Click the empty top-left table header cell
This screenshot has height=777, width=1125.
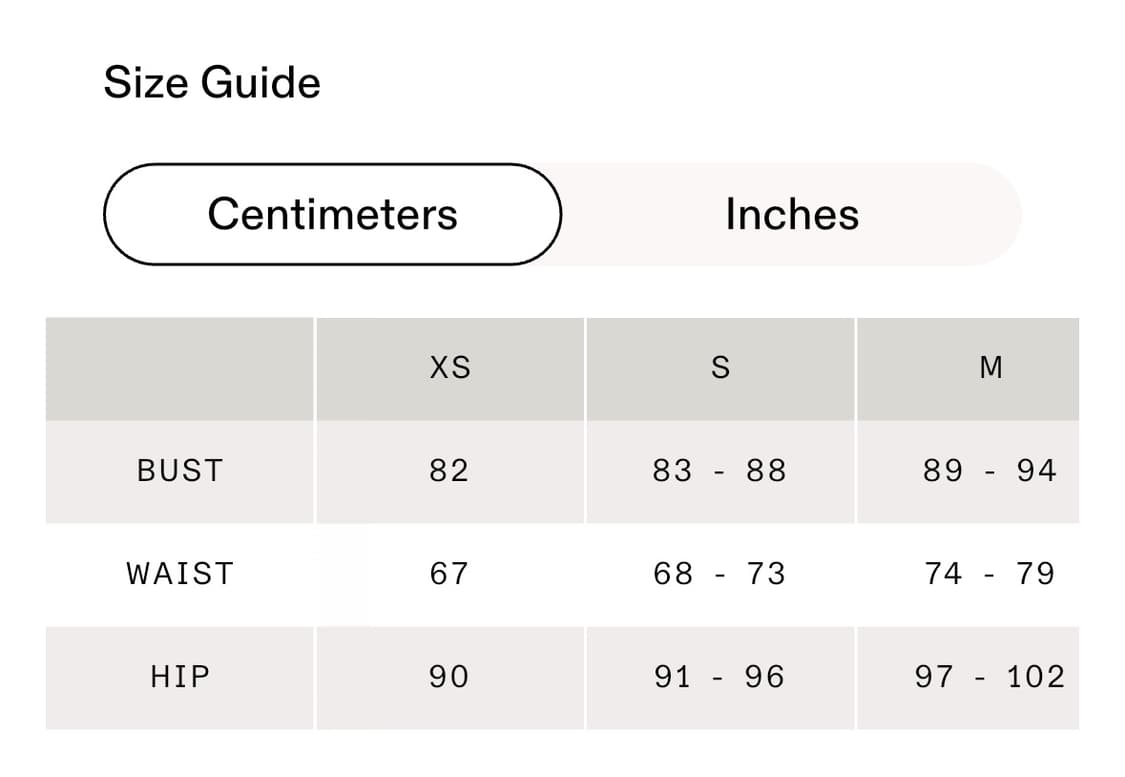(x=180, y=368)
